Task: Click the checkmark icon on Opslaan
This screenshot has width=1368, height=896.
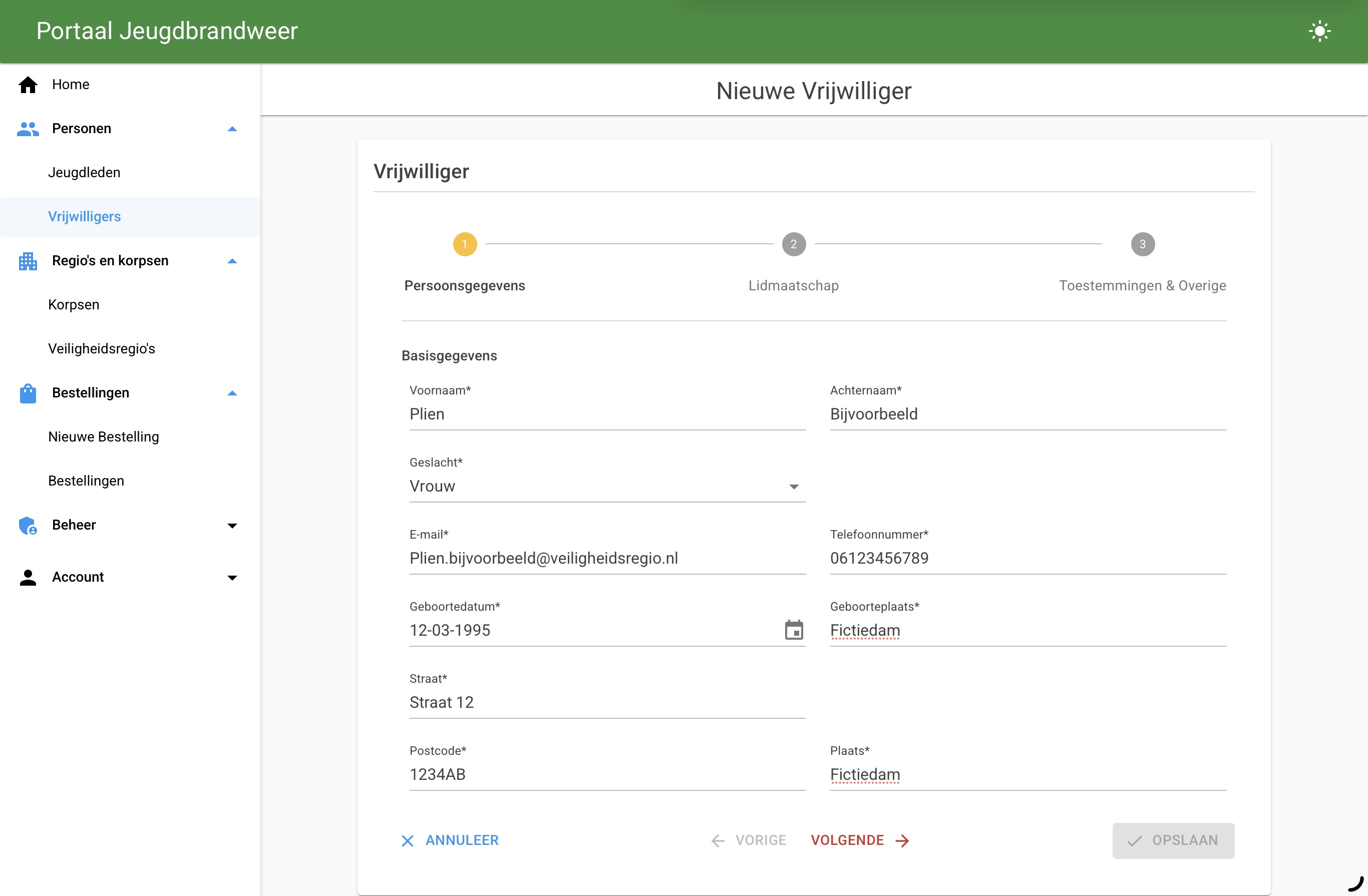Action: [x=1134, y=841]
